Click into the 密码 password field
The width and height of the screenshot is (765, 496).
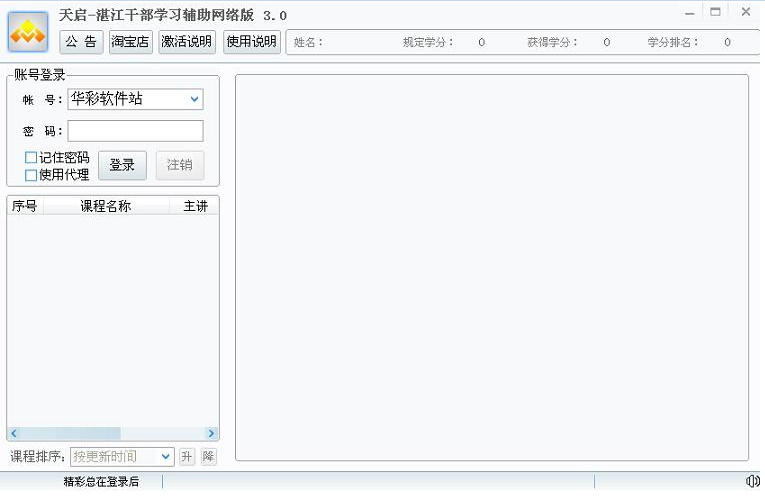click(x=135, y=131)
